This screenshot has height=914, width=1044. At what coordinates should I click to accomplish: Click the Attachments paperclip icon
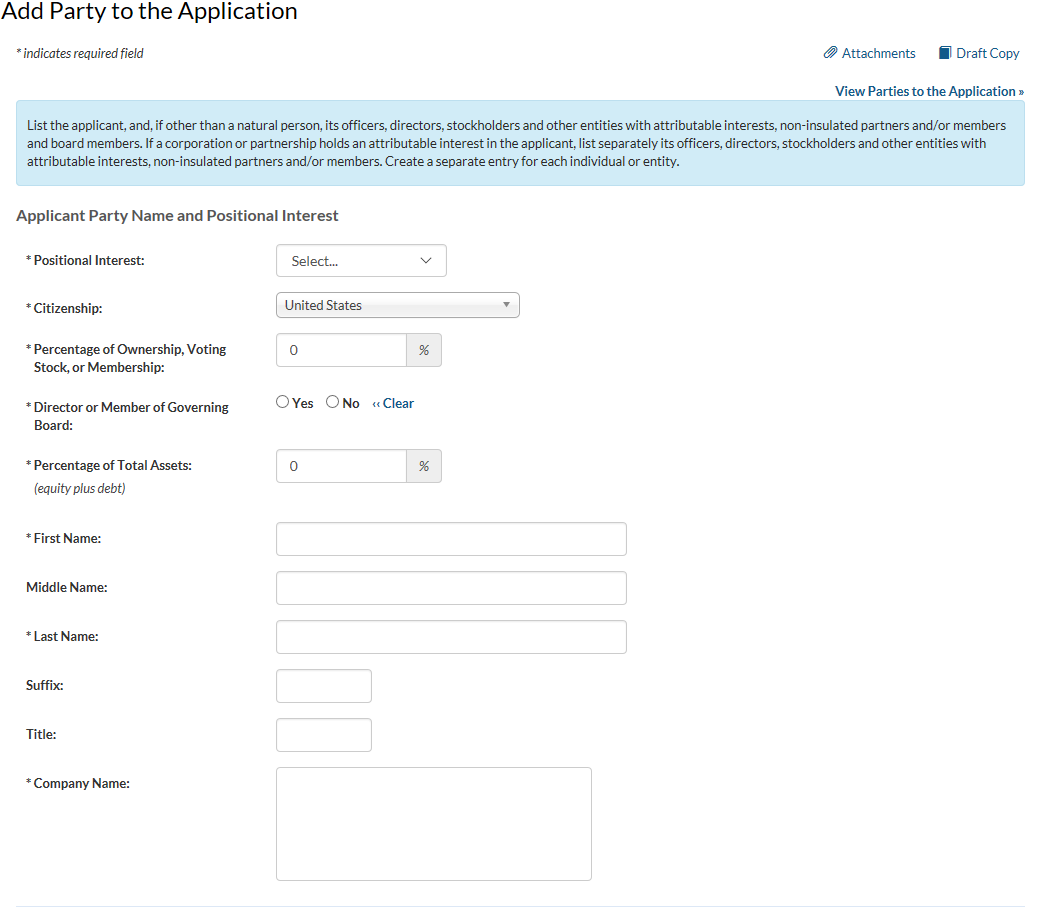coord(830,53)
